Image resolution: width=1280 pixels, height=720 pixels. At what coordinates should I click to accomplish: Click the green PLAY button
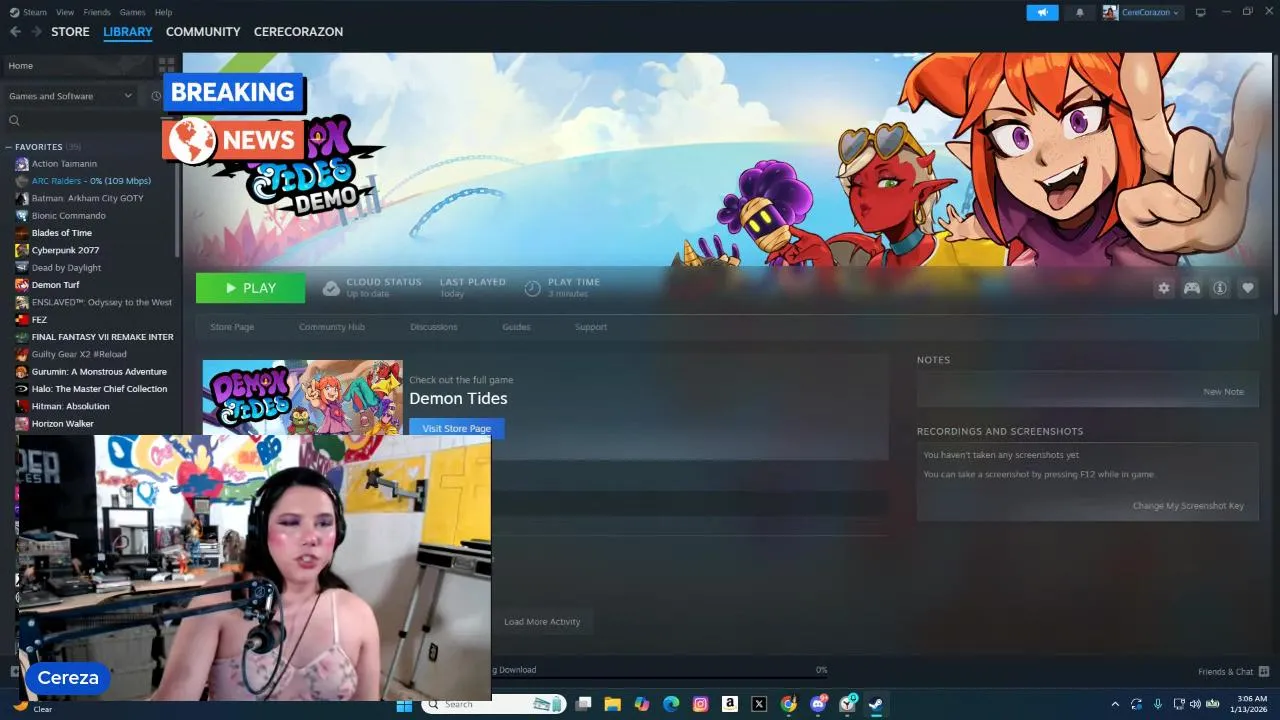pos(250,288)
